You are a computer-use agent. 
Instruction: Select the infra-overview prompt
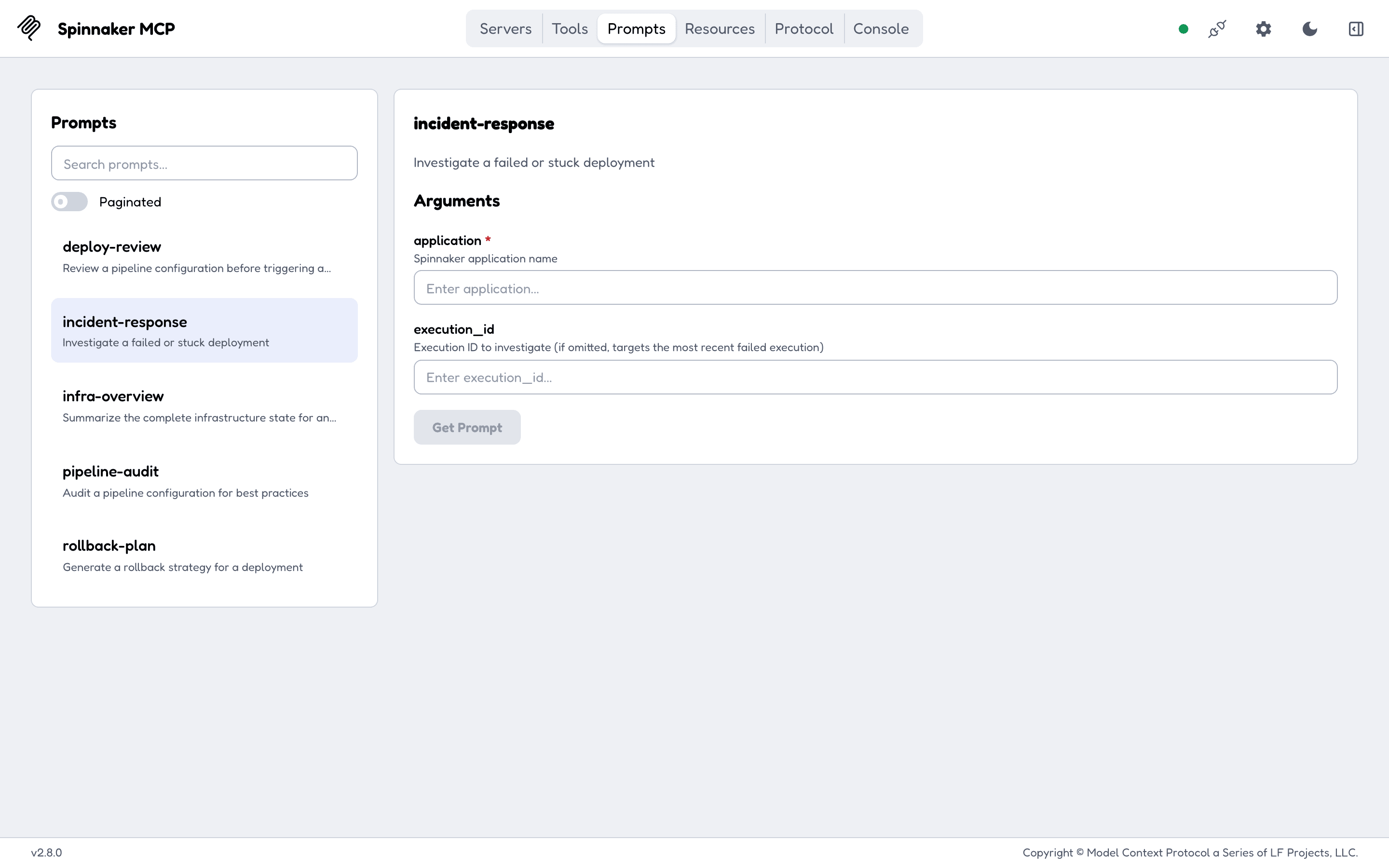[x=204, y=405]
